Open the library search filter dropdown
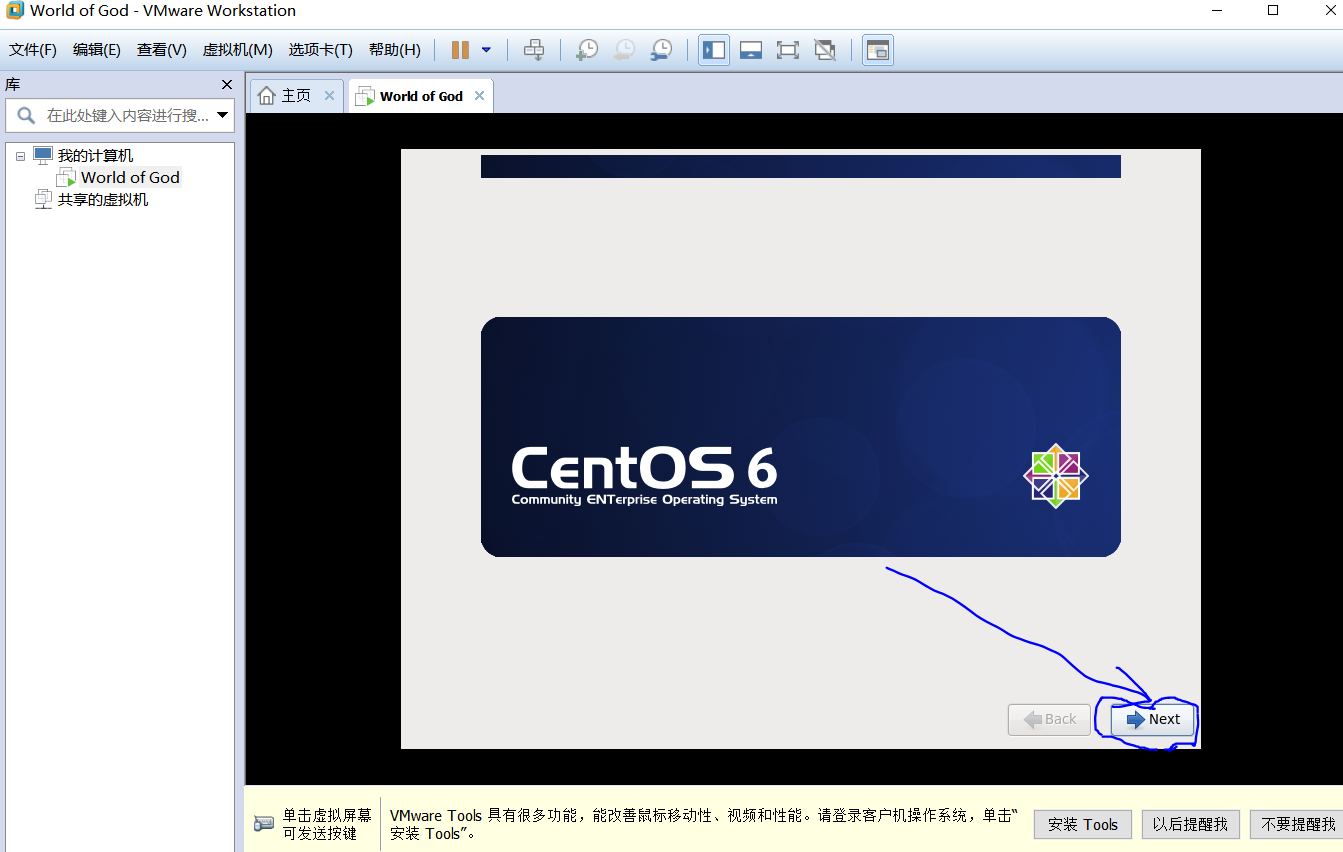Viewport: 1343px width, 852px height. [223, 115]
